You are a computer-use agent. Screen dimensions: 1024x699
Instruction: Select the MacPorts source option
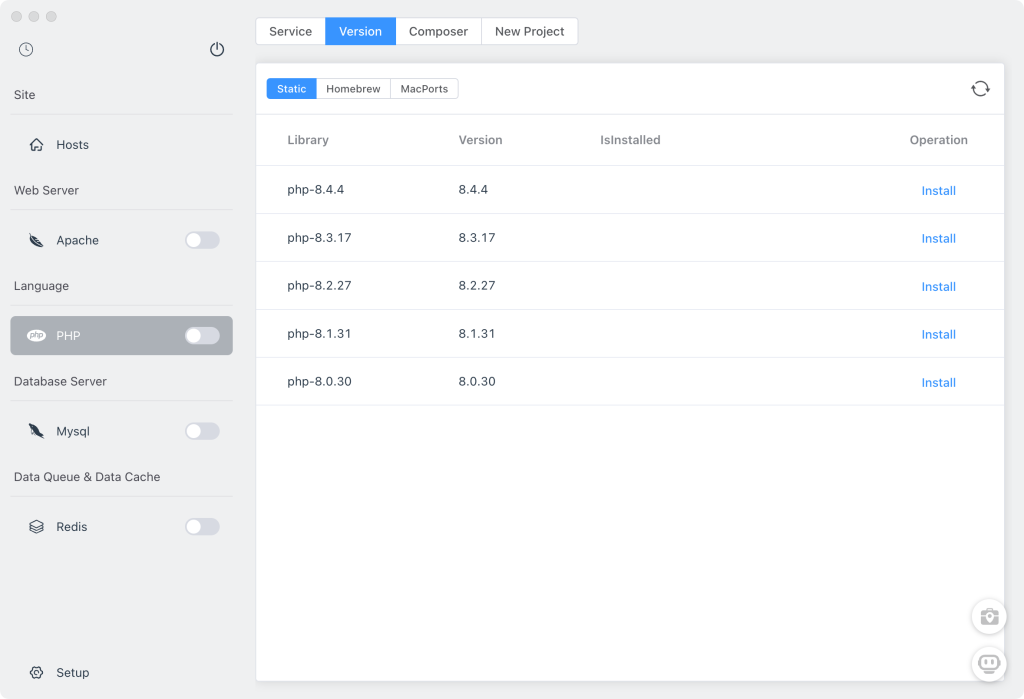coord(424,89)
